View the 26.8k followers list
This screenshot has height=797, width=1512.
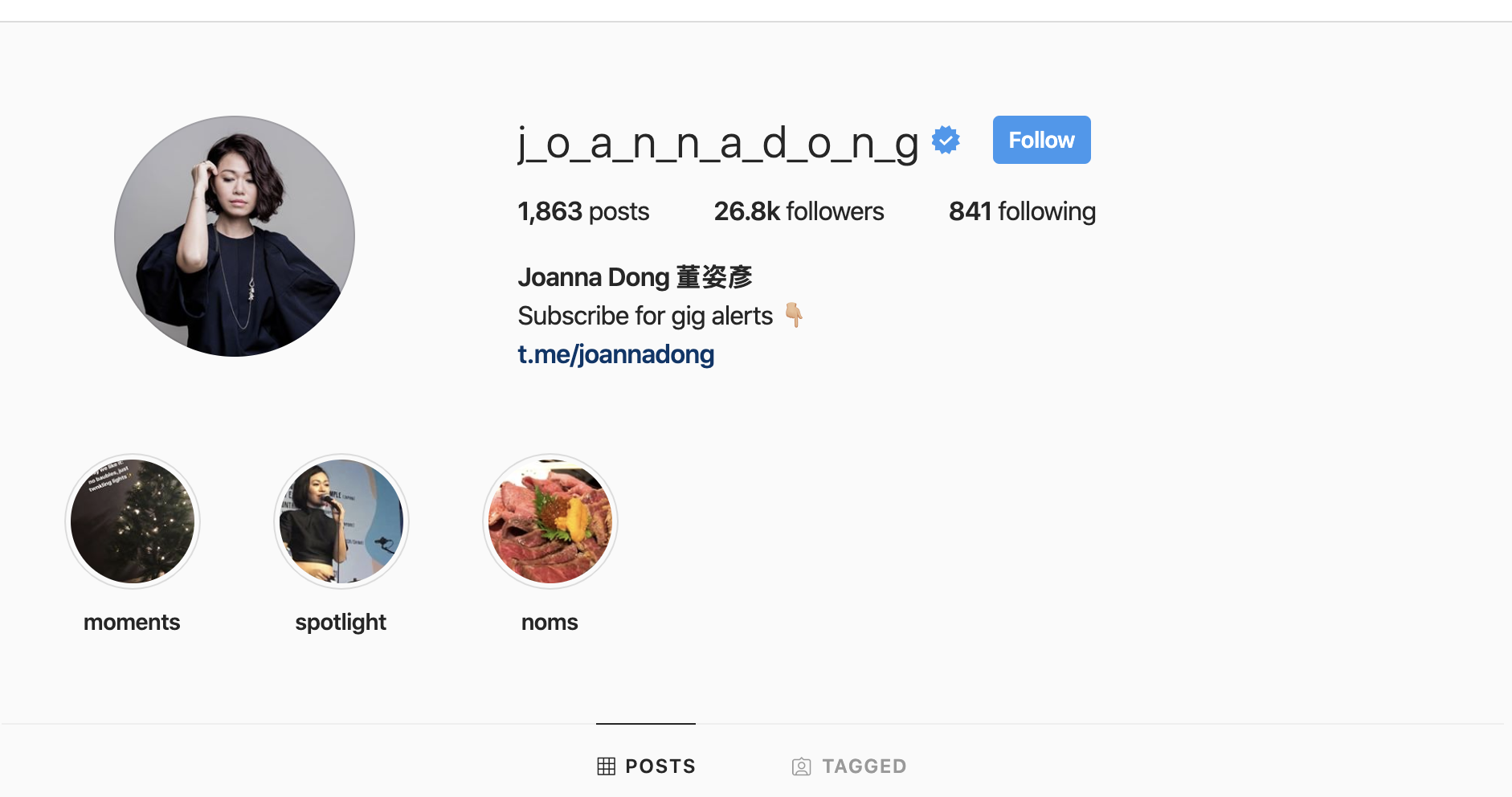[x=799, y=211]
